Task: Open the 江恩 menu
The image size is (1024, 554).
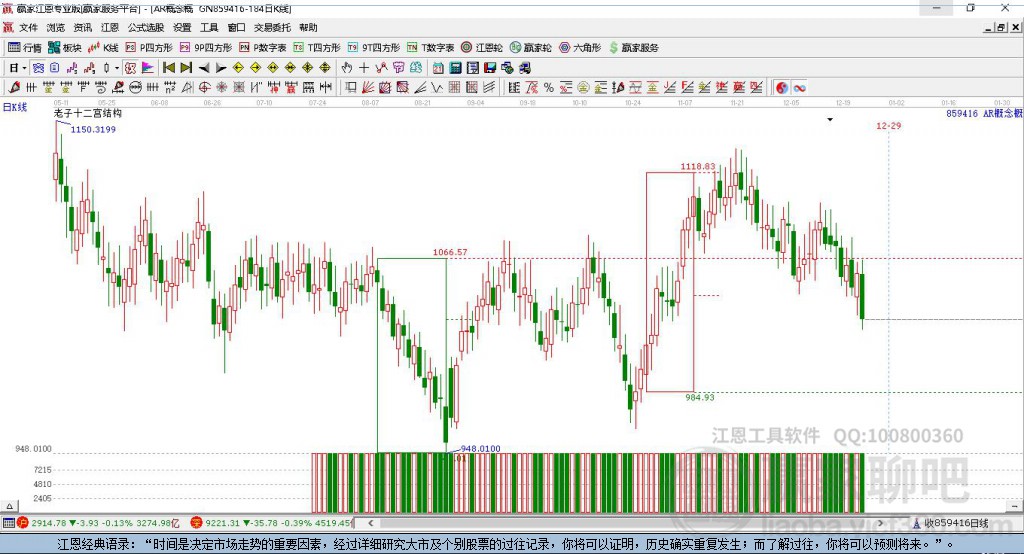Action: pos(110,27)
